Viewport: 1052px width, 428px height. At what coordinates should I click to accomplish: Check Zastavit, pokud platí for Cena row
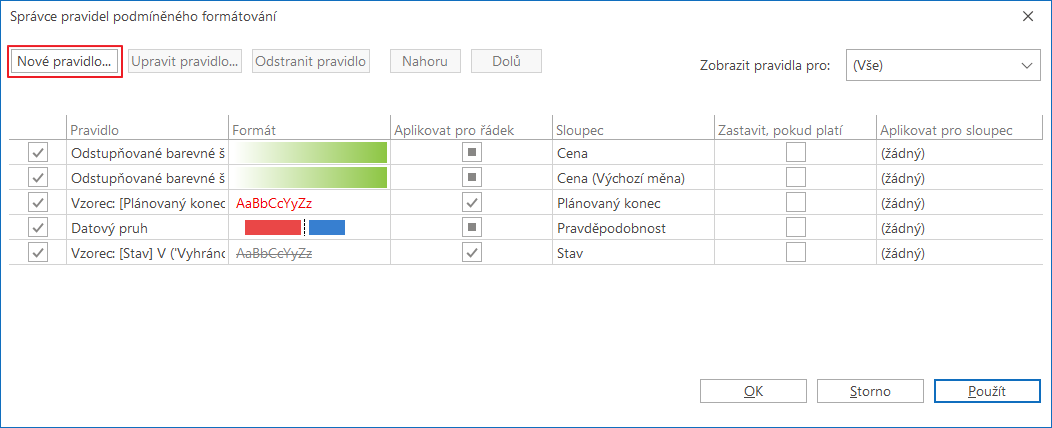[796, 154]
